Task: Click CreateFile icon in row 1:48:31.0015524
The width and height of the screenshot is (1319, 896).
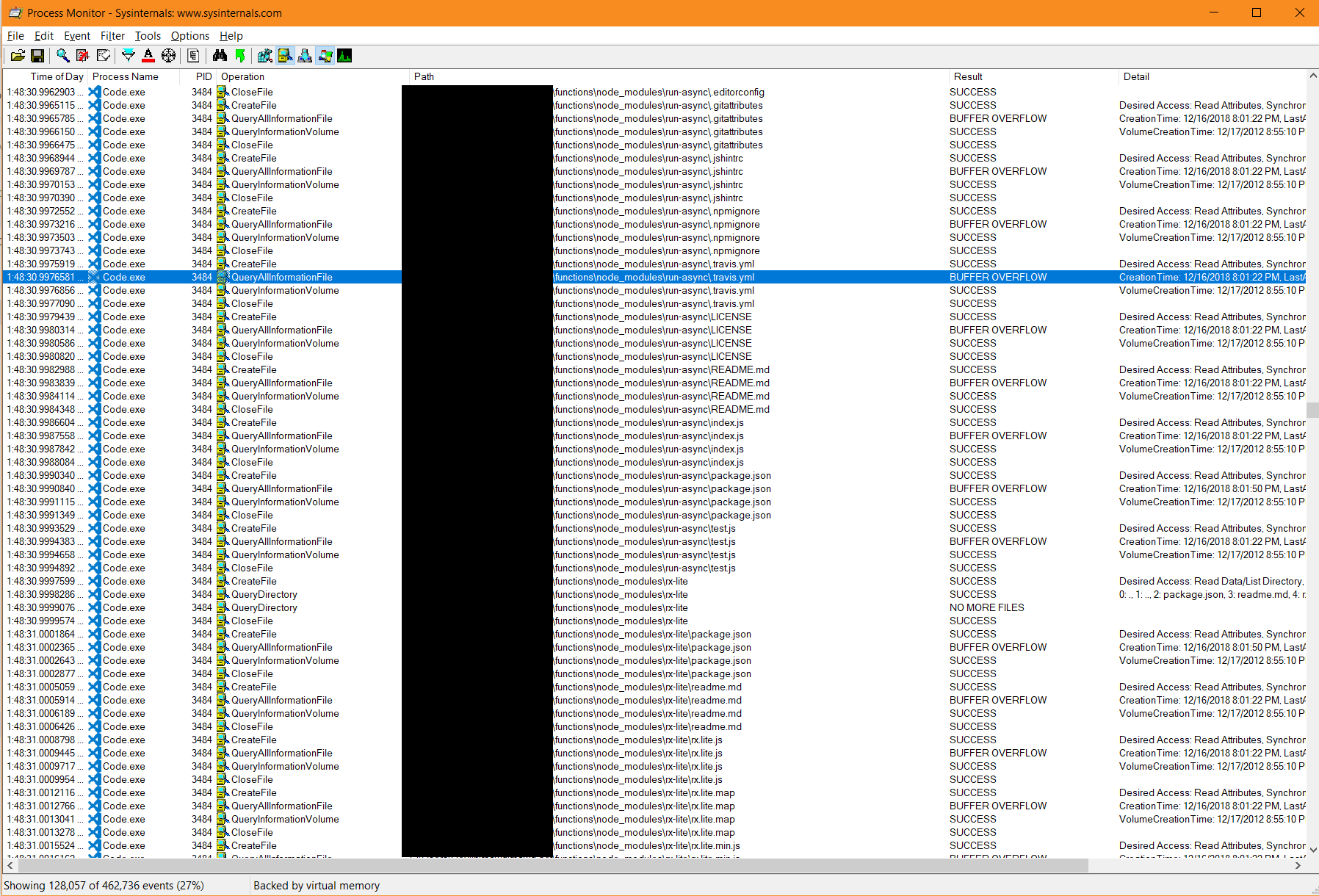Action: point(223,845)
